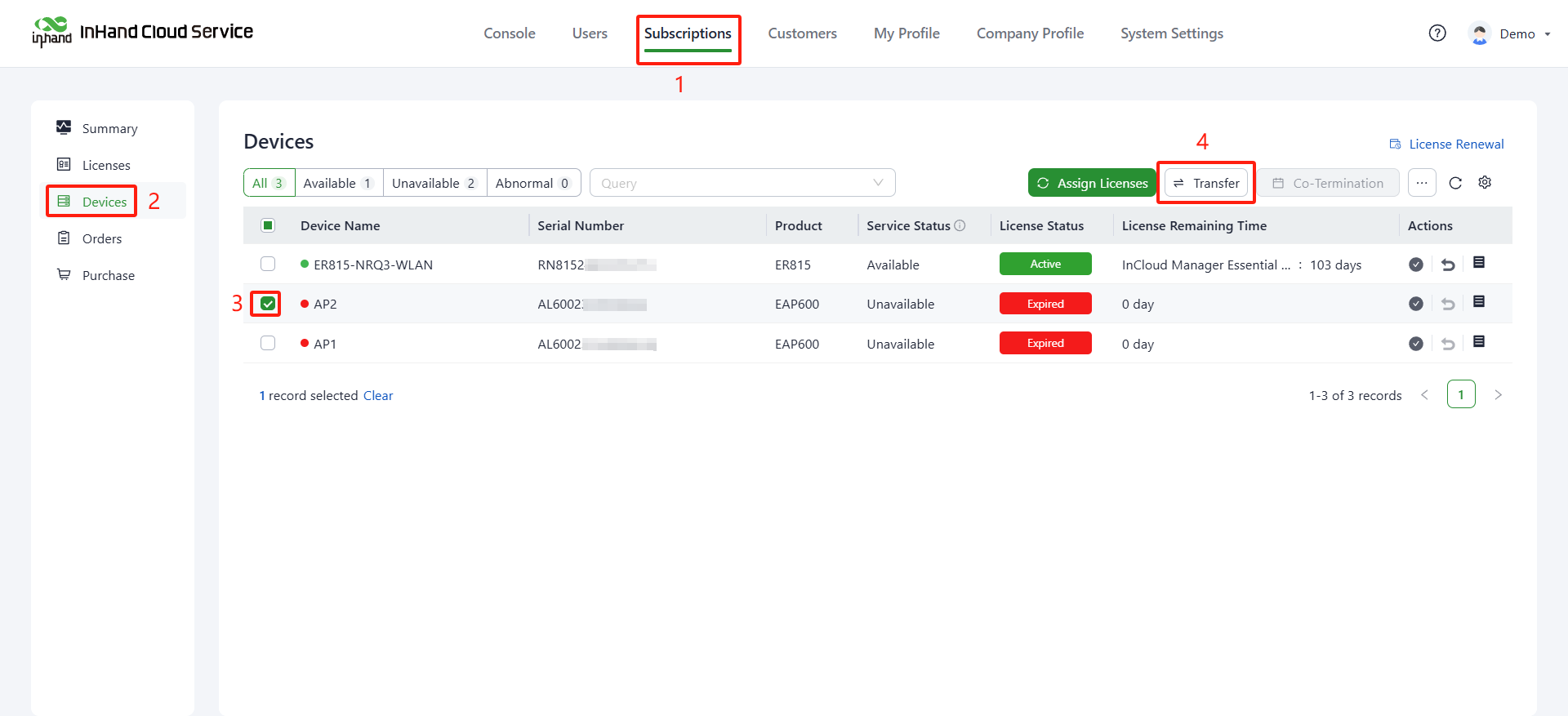This screenshot has width=1568, height=716.
Task: Click the Expired license badge for AP2
Action: pyautogui.click(x=1045, y=304)
